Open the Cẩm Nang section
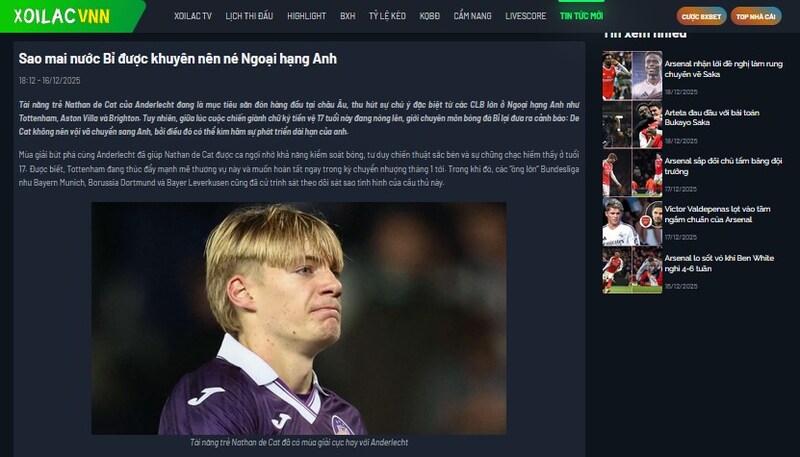 tap(472, 16)
